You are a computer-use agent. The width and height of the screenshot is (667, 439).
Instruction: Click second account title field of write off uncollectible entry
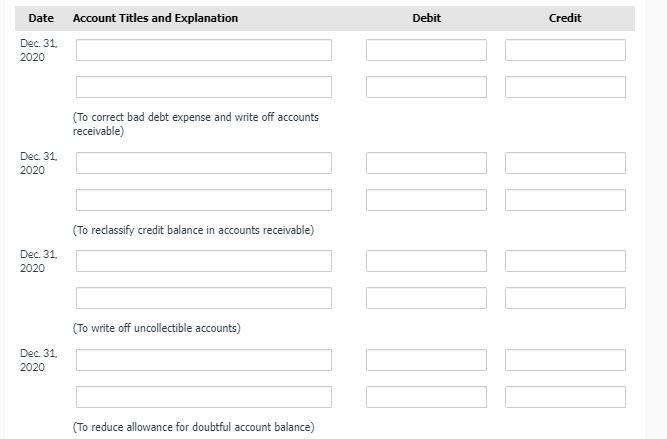point(204,298)
